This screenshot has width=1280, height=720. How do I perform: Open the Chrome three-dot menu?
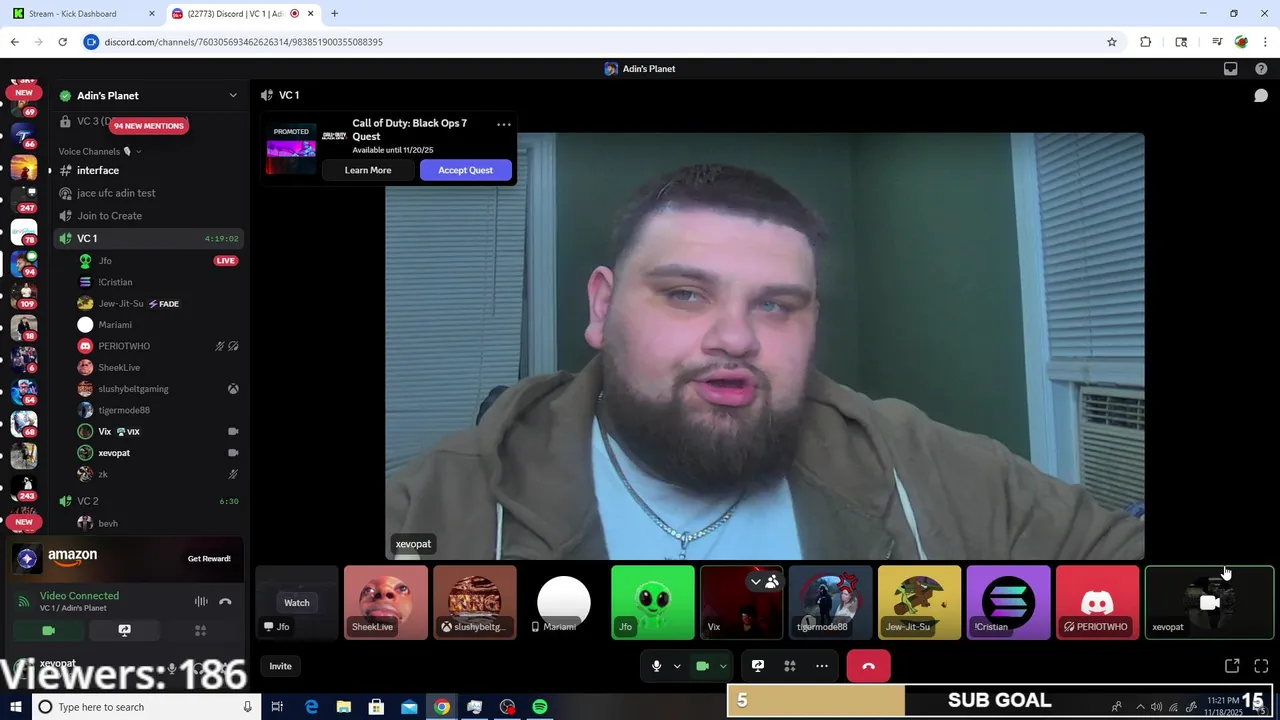pos(1265,42)
